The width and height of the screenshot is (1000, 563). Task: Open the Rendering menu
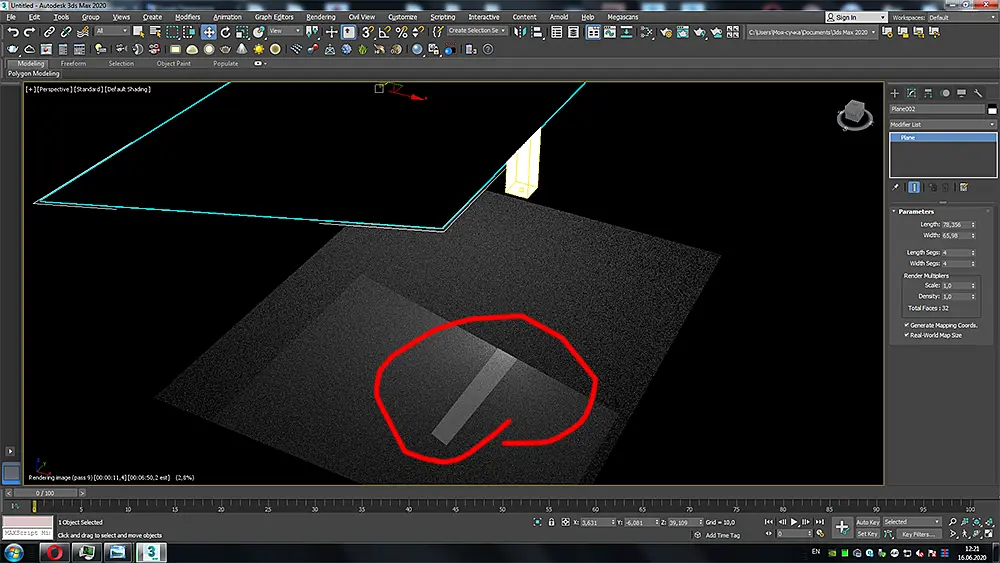click(x=321, y=17)
